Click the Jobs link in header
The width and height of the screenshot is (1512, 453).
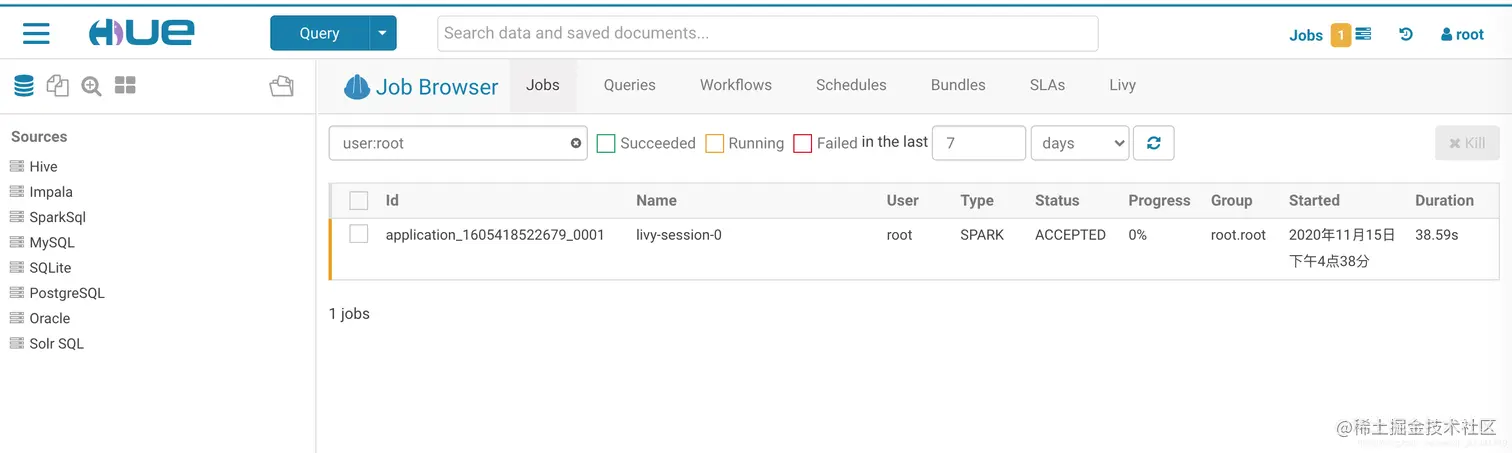click(x=1305, y=35)
